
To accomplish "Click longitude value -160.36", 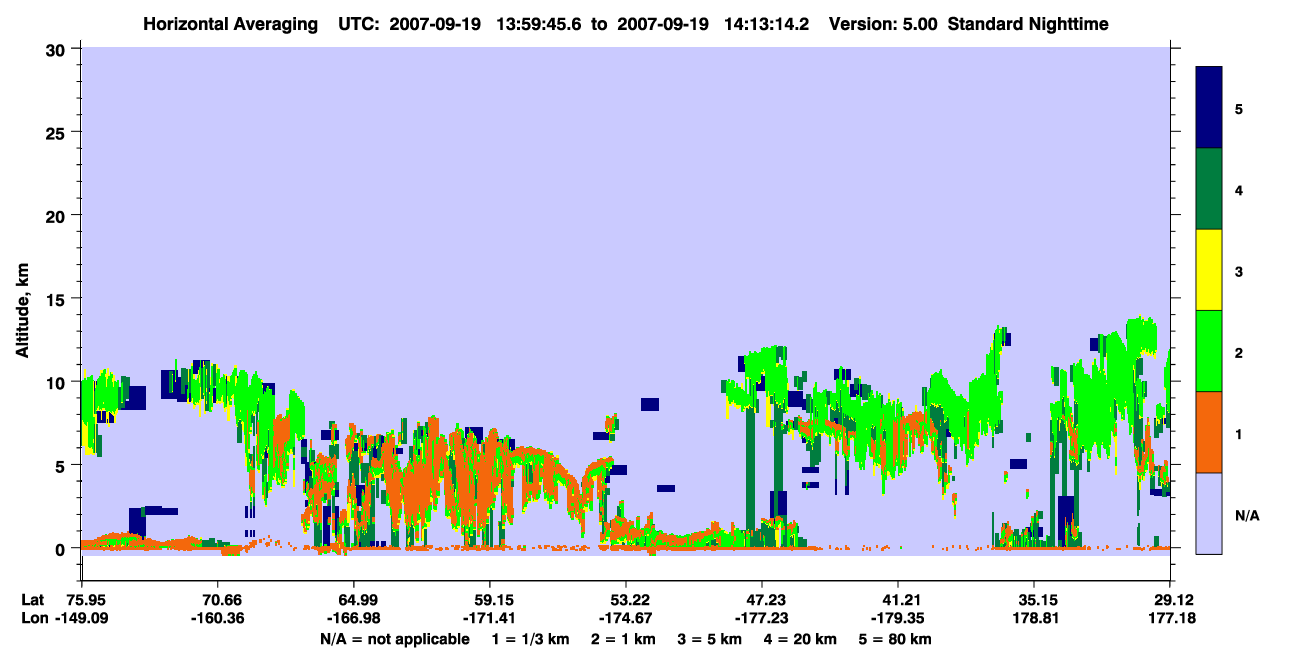I will click(x=218, y=618).
